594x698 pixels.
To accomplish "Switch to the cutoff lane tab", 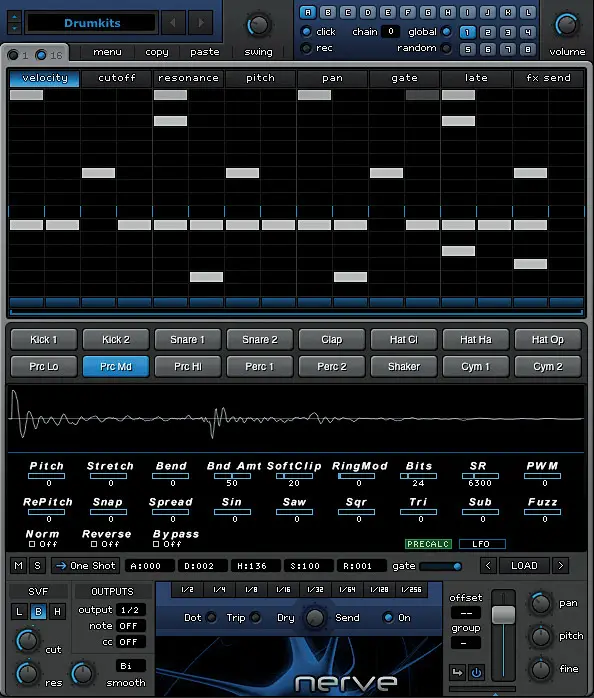I will tap(116, 78).
